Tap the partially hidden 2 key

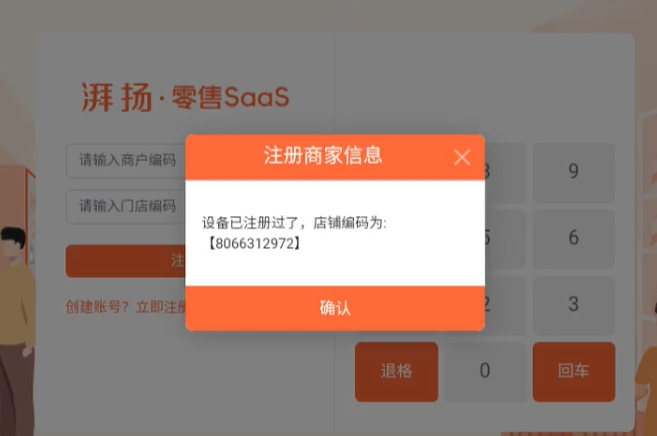point(505,304)
